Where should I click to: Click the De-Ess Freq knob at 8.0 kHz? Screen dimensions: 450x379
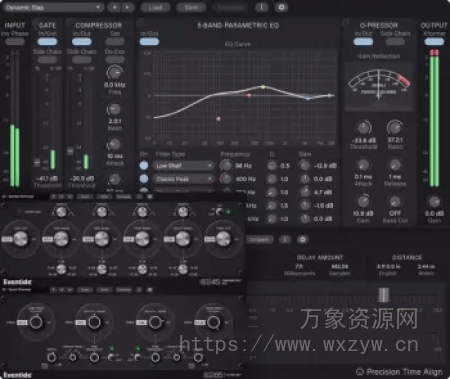pyautogui.click(x=114, y=72)
